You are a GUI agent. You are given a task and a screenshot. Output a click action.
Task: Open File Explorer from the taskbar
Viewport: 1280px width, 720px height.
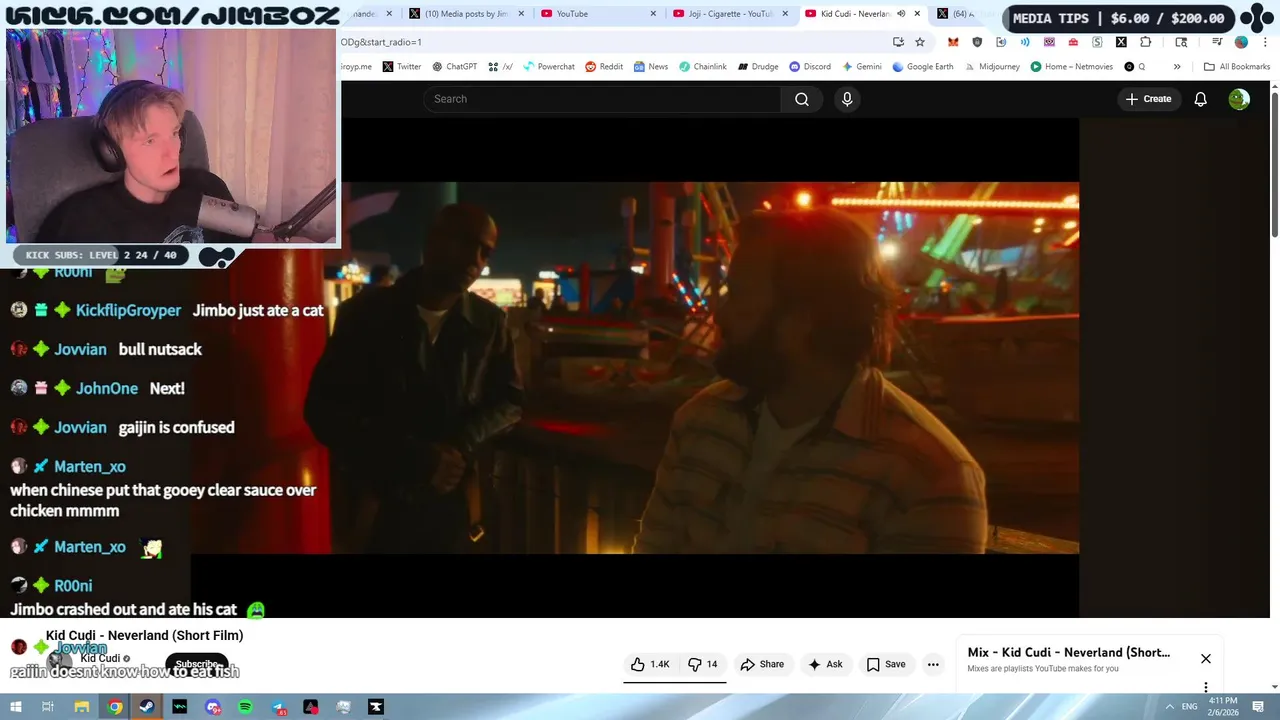click(82, 707)
